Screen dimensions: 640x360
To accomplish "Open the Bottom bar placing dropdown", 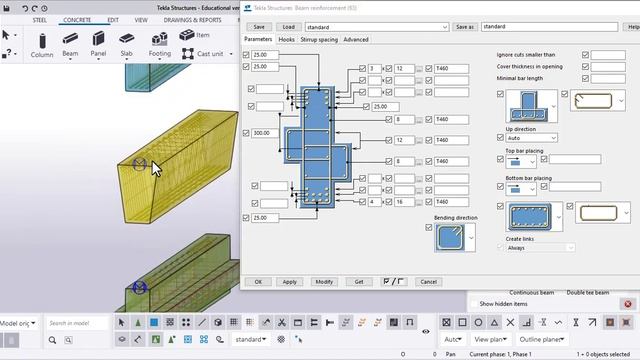I will pyautogui.click(x=521, y=189).
